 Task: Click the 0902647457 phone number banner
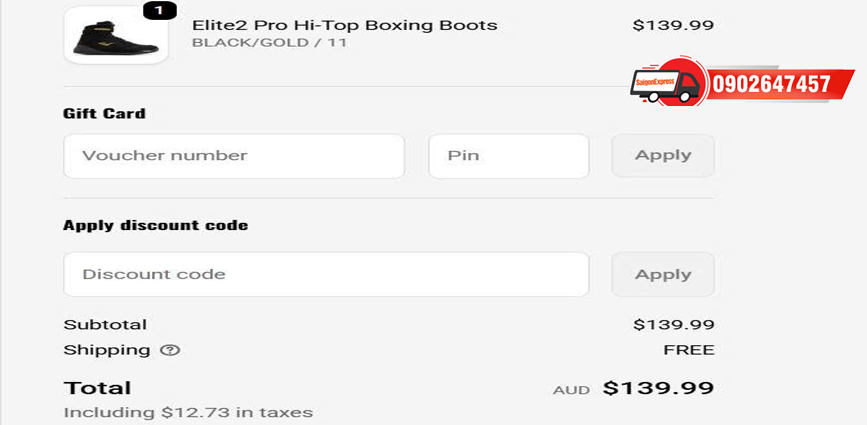pos(771,84)
